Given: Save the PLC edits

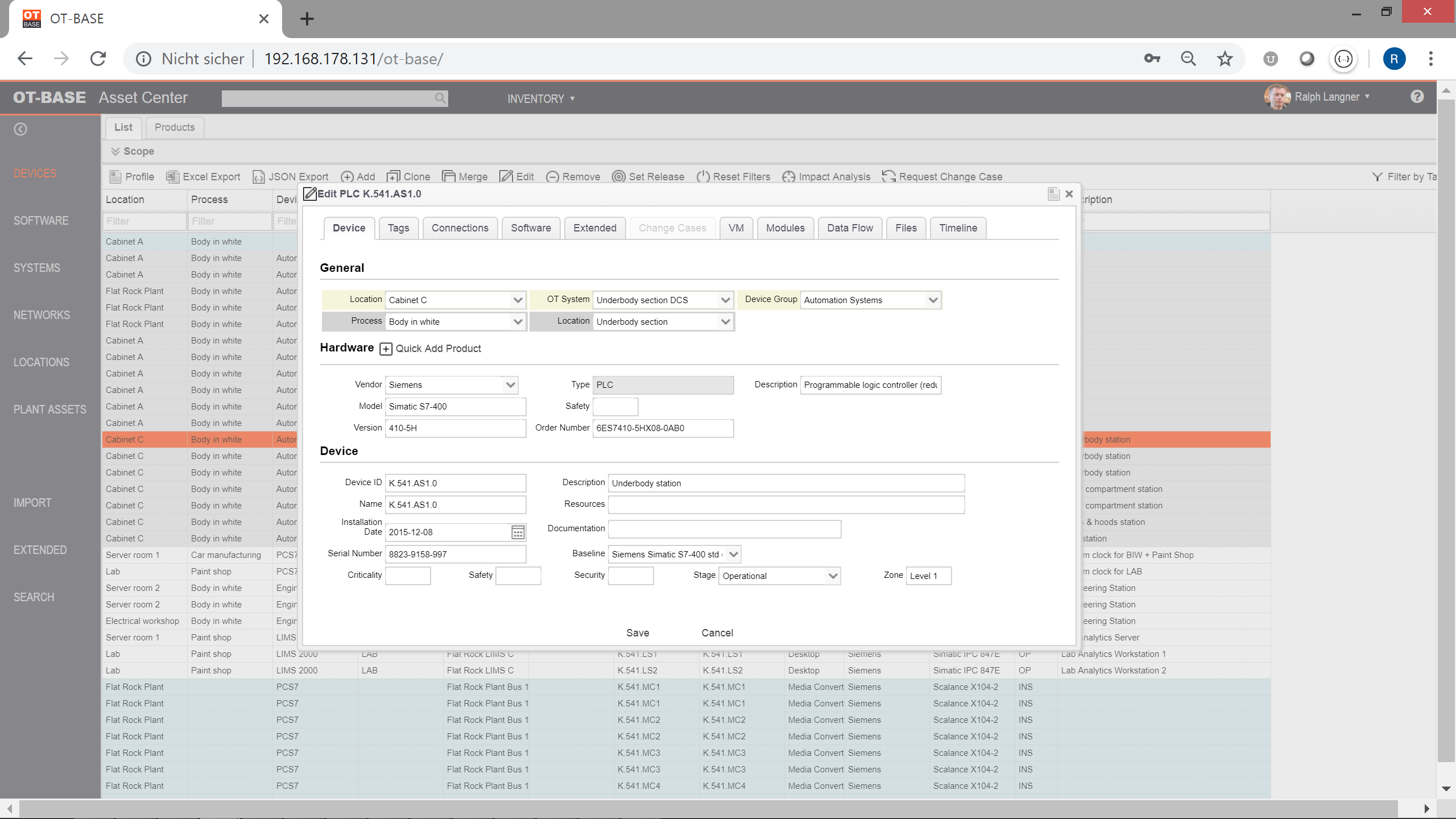Looking at the screenshot, I should [638, 633].
